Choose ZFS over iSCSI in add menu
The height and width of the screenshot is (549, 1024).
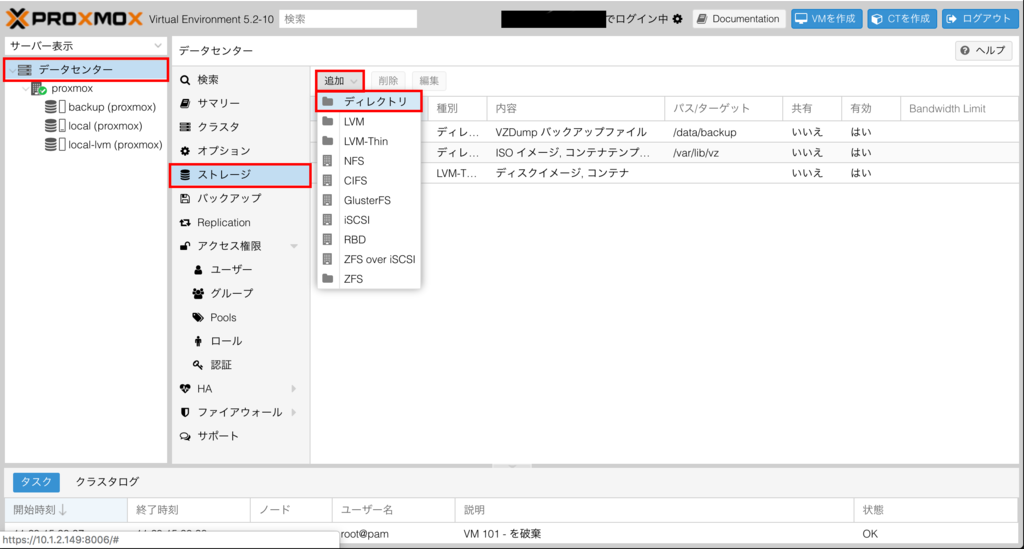tap(369, 259)
